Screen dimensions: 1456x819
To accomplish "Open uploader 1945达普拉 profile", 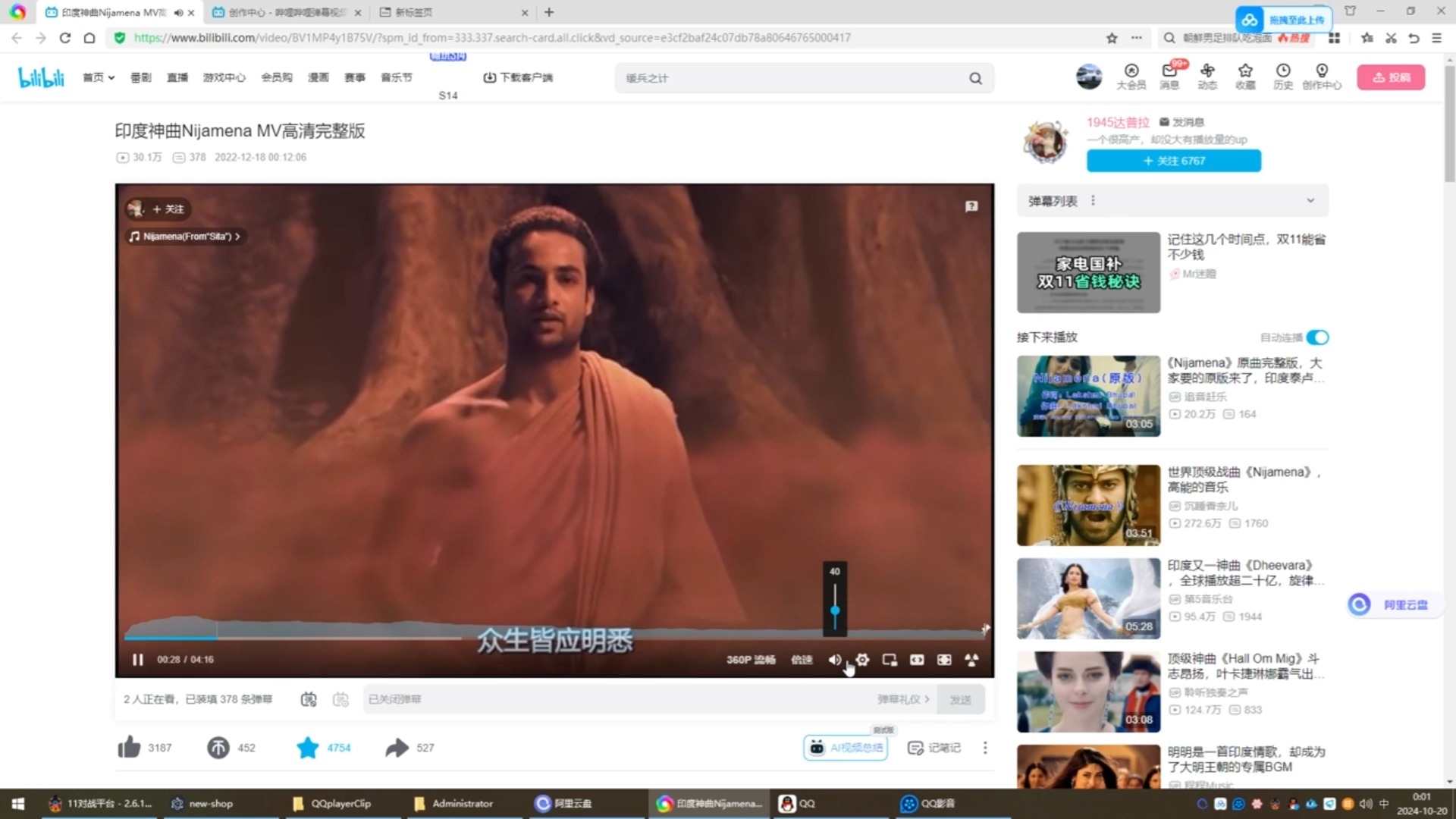I will [1118, 122].
